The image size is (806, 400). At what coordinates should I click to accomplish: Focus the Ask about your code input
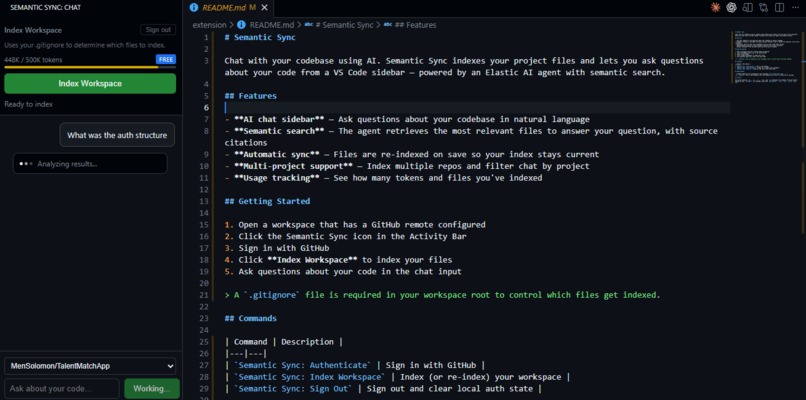click(x=62, y=389)
